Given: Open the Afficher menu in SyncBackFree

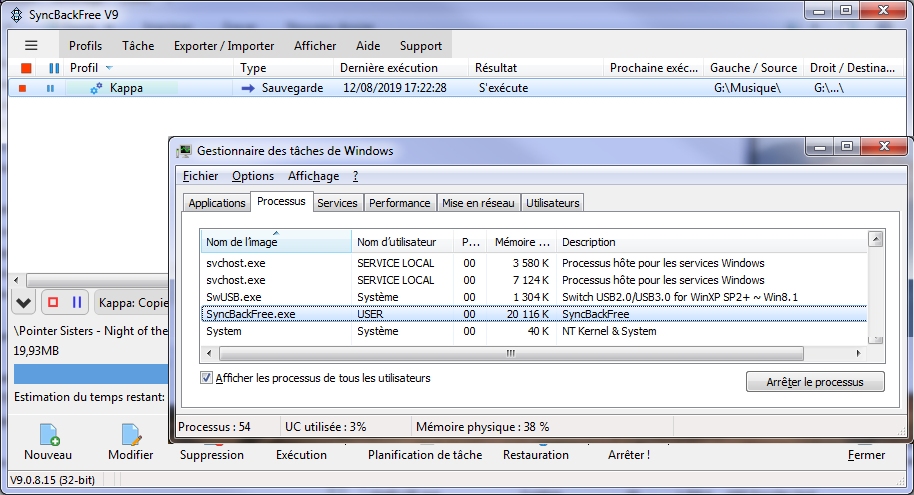Looking at the screenshot, I should 315,45.
